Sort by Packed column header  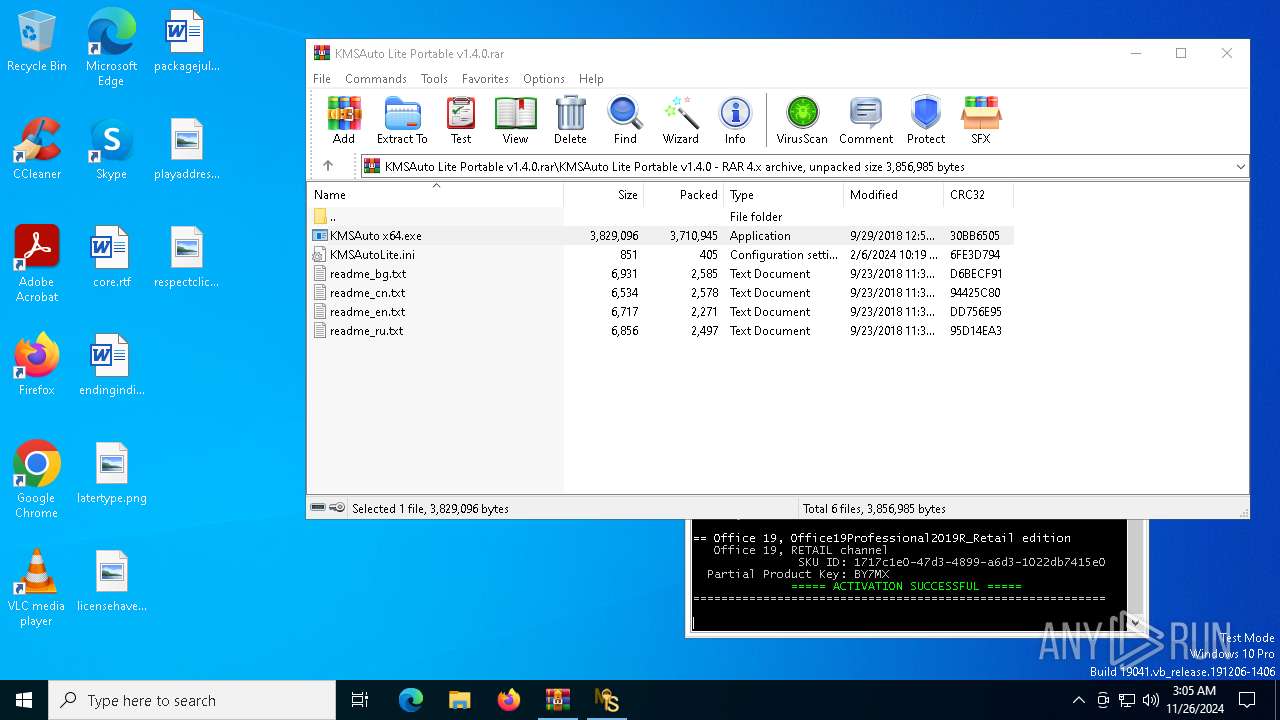[x=684, y=195]
